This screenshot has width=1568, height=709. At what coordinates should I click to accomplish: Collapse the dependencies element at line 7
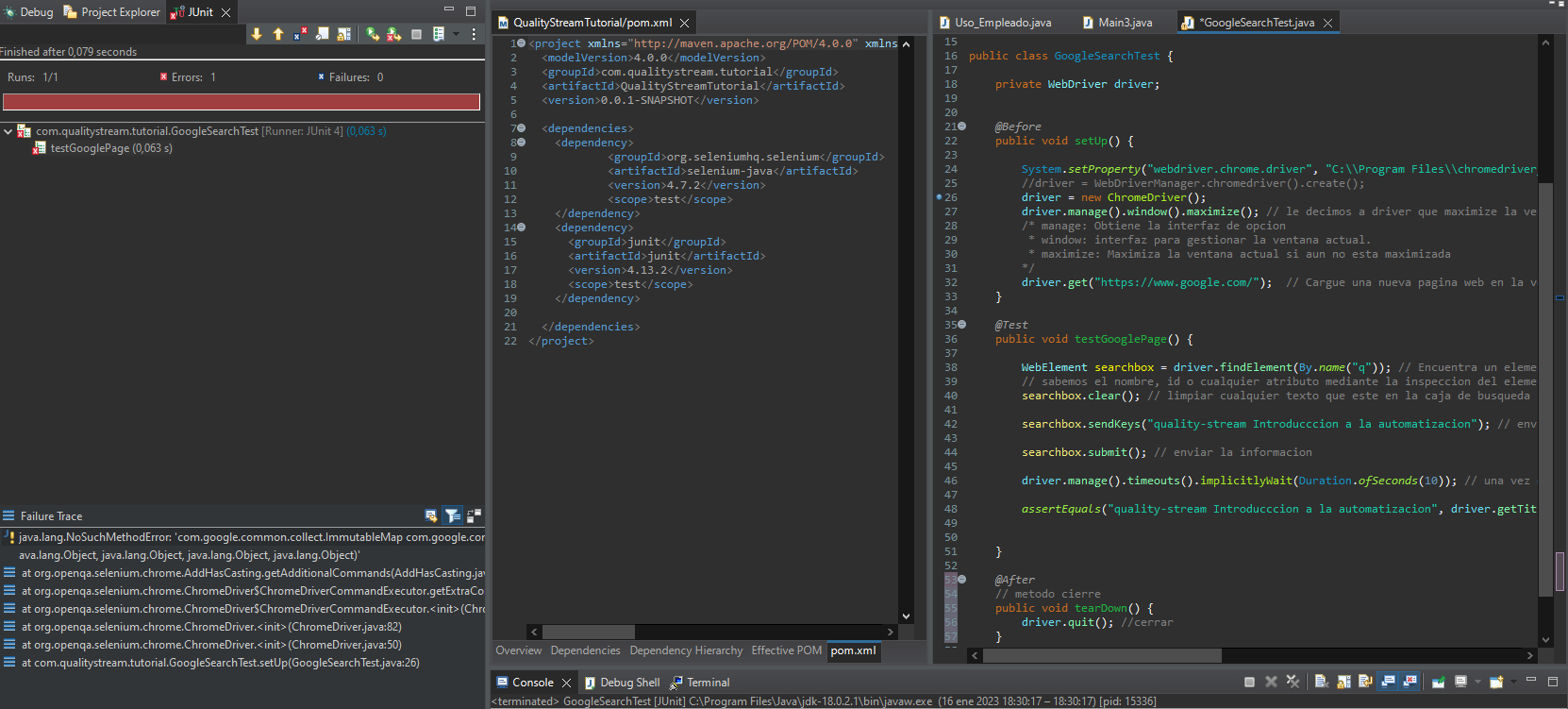point(521,128)
